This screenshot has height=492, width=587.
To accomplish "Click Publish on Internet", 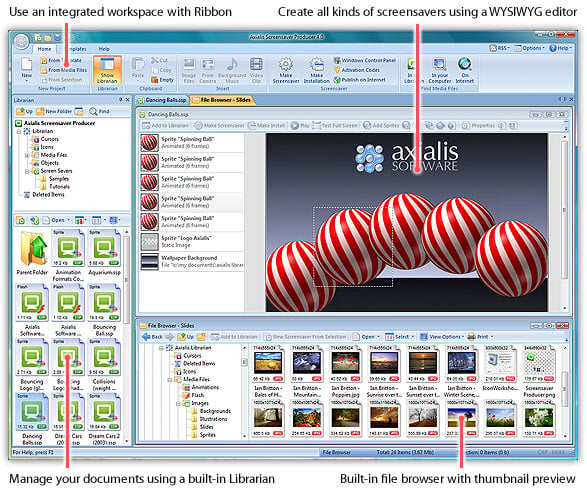I will coord(360,80).
